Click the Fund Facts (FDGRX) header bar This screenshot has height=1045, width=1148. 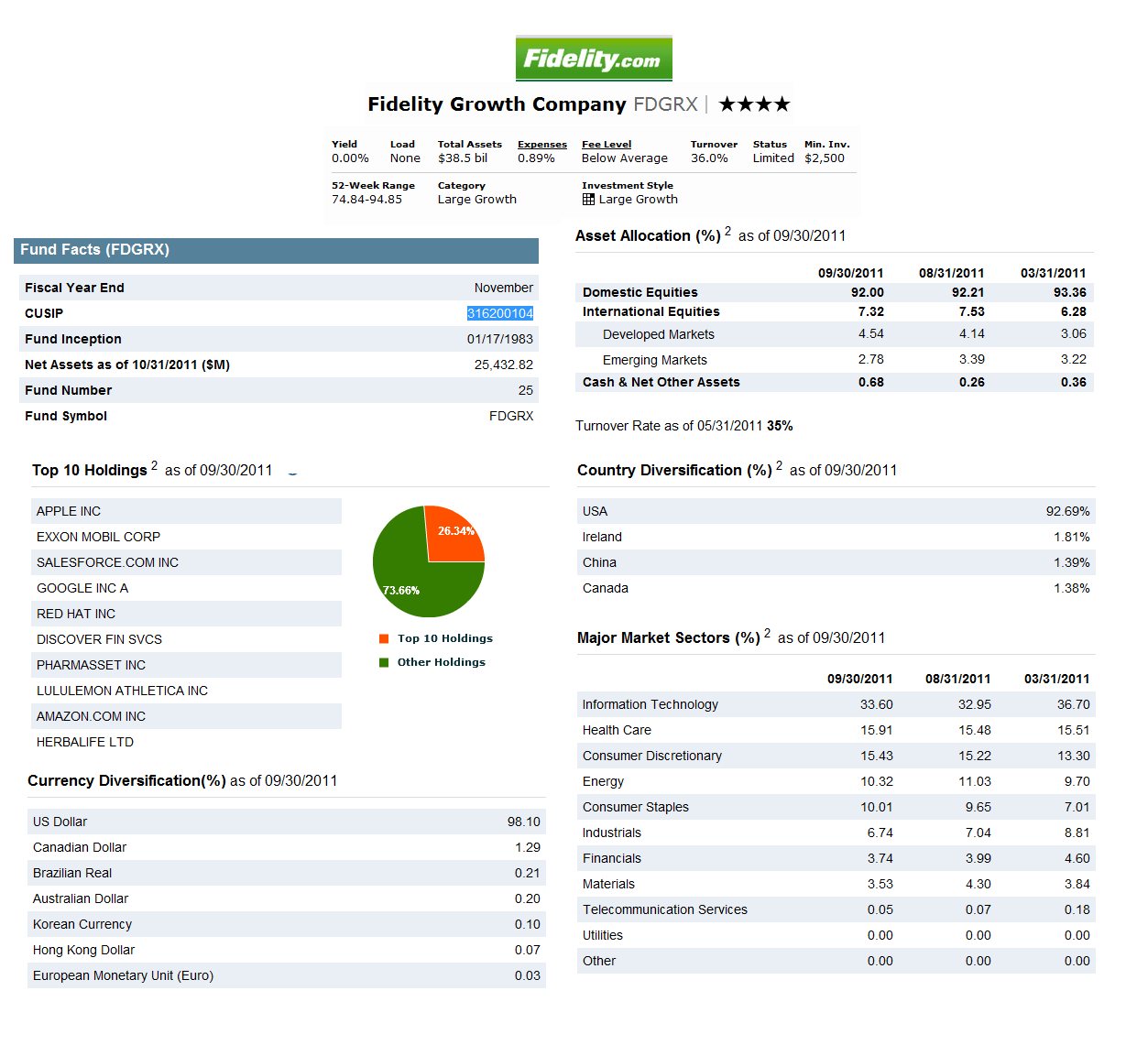pyautogui.click(x=276, y=250)
